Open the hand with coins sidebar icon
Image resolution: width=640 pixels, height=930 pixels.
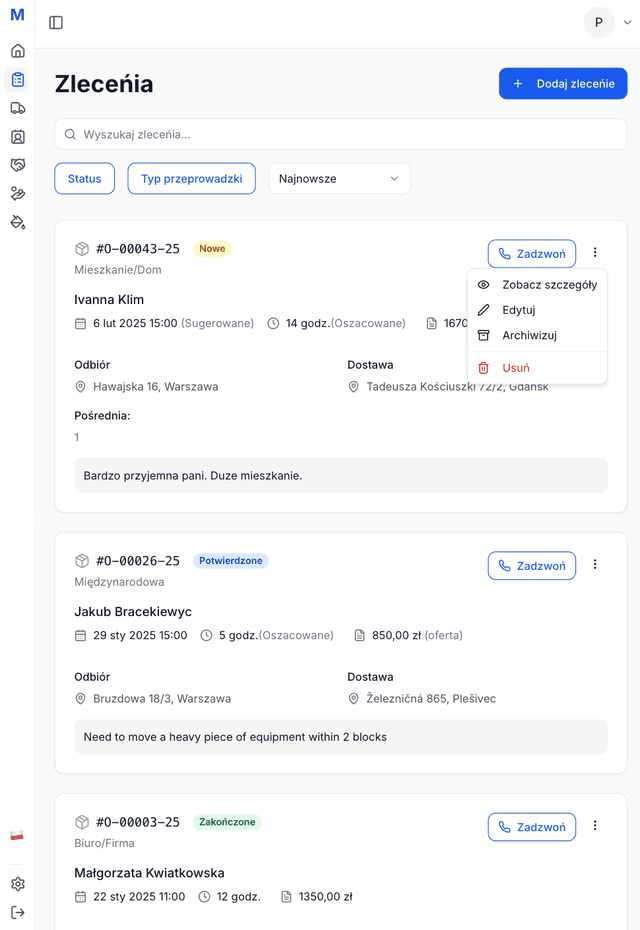(18, 194)
